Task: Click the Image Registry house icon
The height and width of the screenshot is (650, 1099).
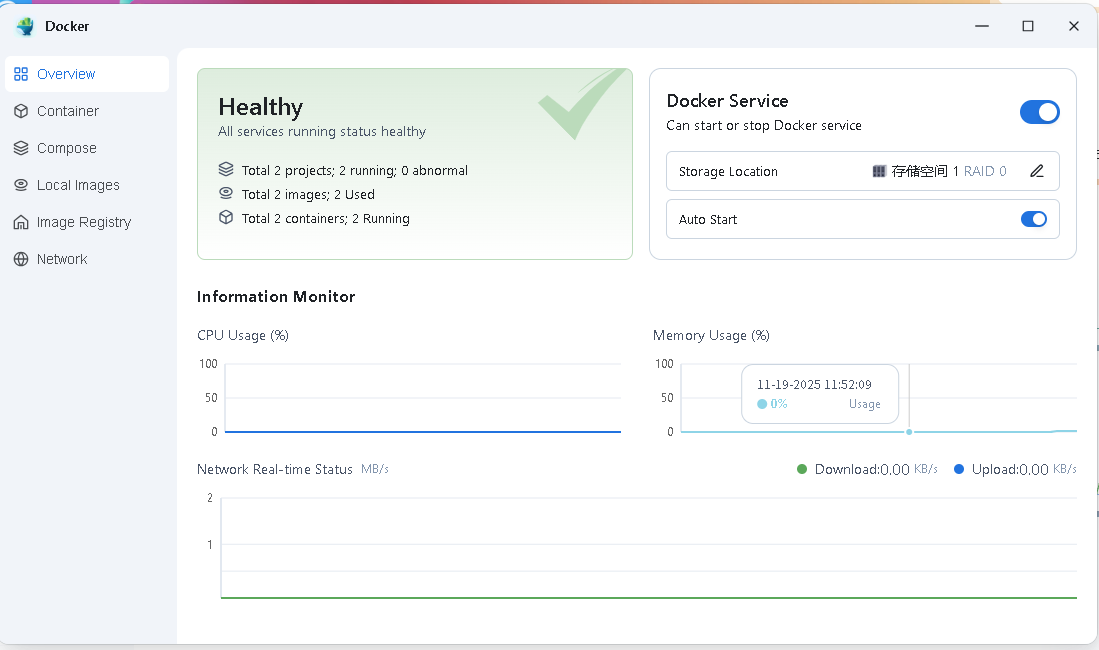Action: 21,222
